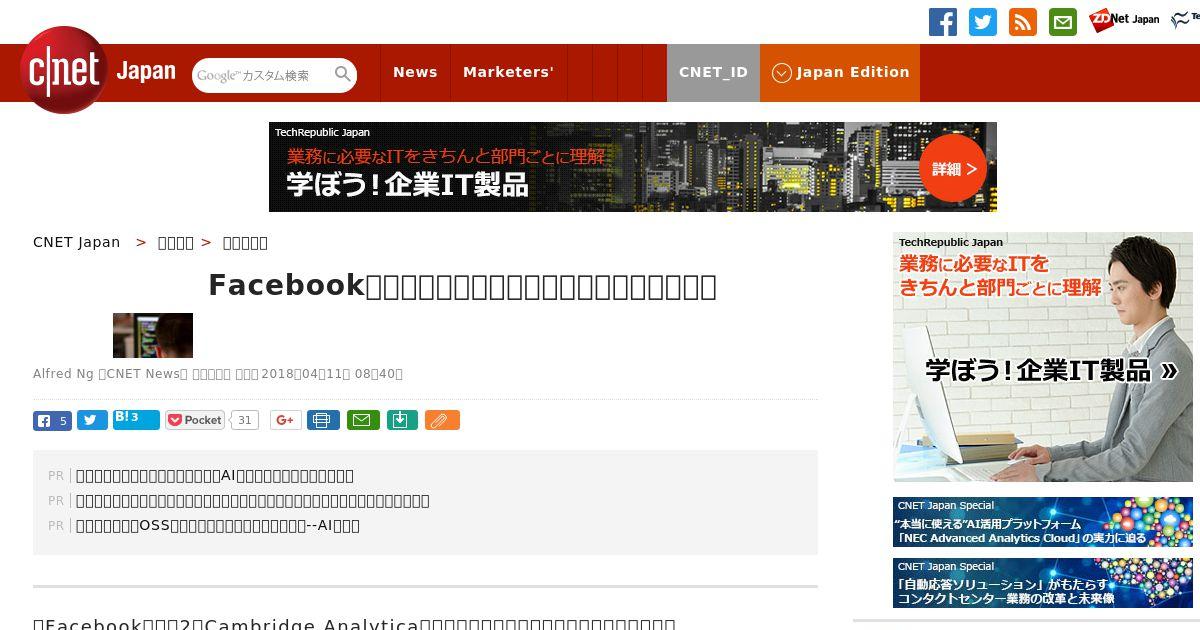The width and height of the screenshot is (1200, 630).
Task: Open the Marketers' menu
Action: pyautogui.click(x=508, y=72)
